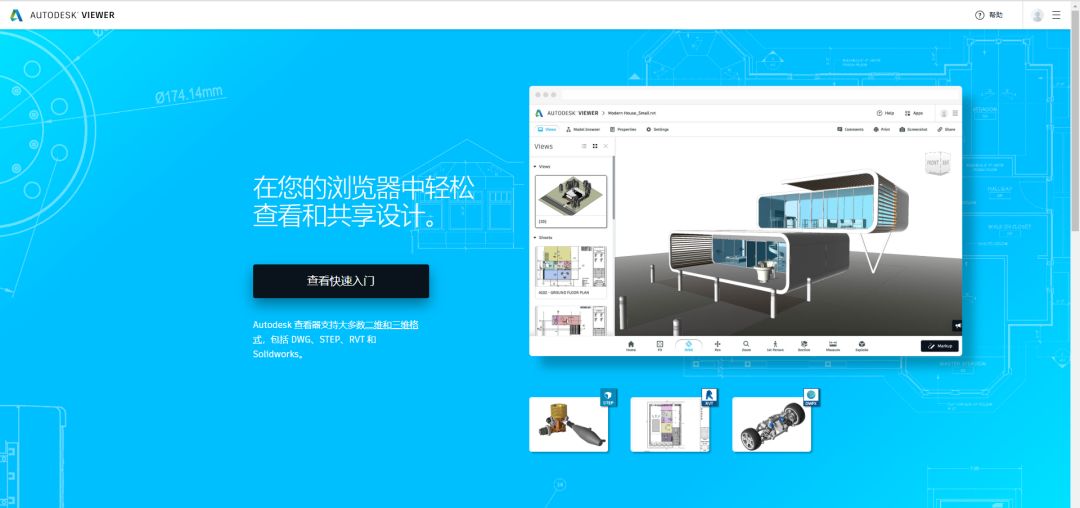Open the 帮助 help menu

point(989,15)
